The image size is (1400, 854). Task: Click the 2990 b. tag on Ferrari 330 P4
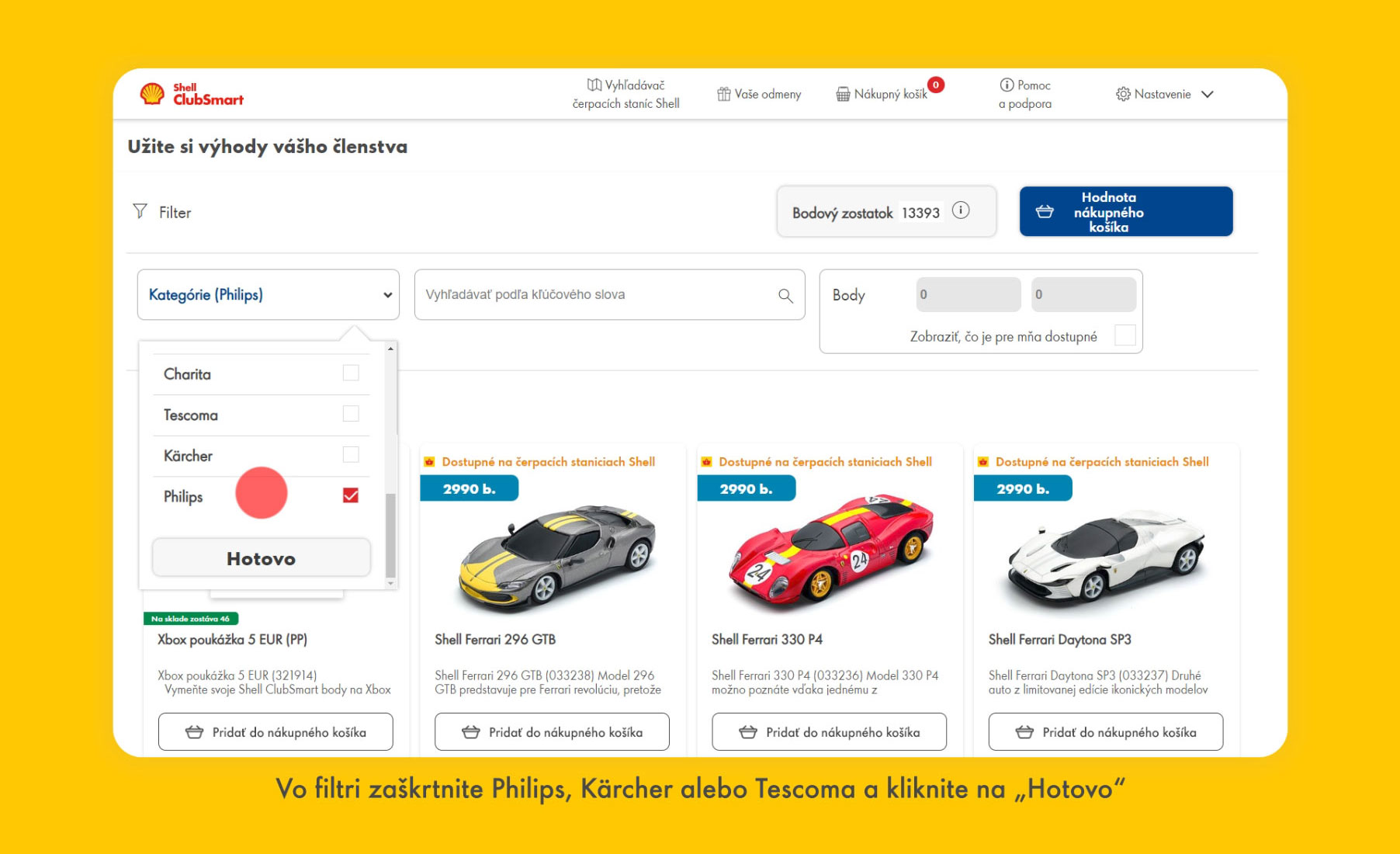pos(746,488)
